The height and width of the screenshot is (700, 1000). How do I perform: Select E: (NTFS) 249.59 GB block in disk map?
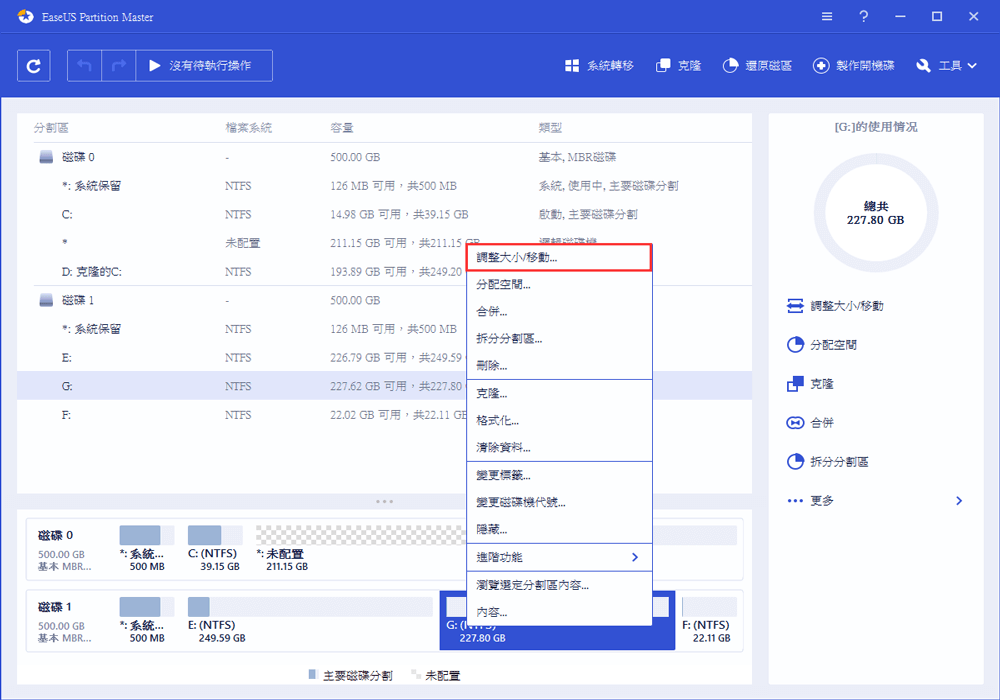click(310, 620)
